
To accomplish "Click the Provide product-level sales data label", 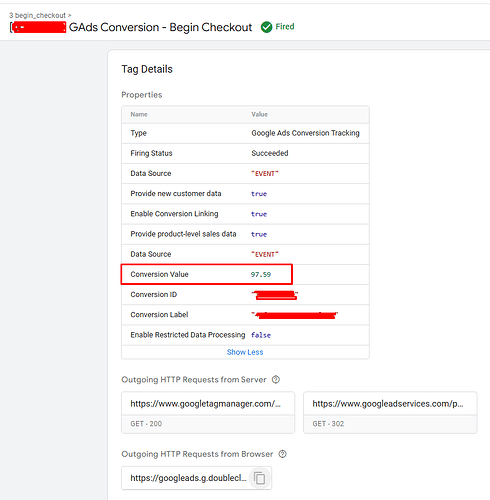I will [183, 234].
